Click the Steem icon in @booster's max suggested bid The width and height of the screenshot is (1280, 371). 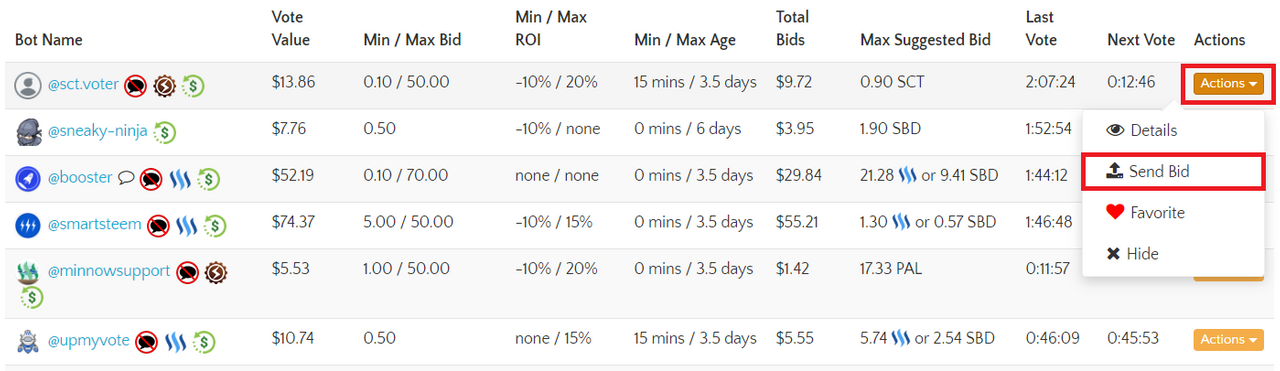908,176
